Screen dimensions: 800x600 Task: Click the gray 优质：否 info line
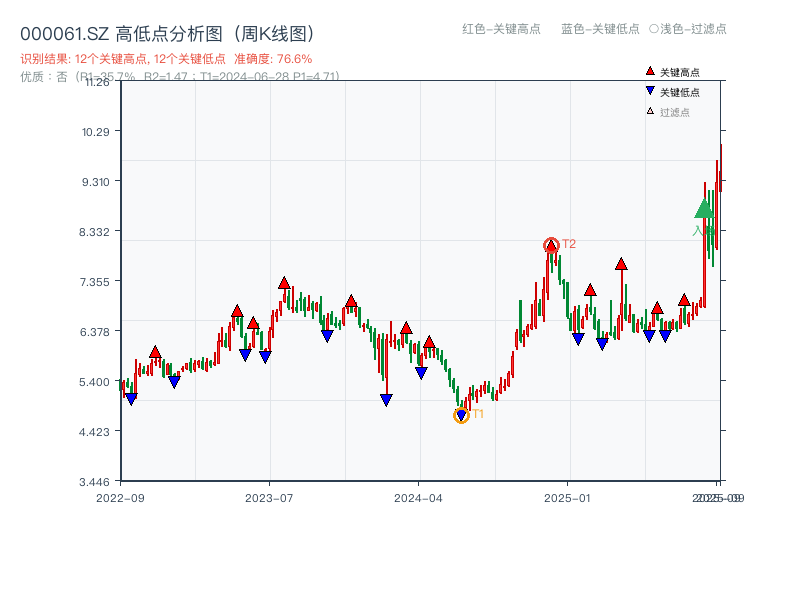coord(180,77)
